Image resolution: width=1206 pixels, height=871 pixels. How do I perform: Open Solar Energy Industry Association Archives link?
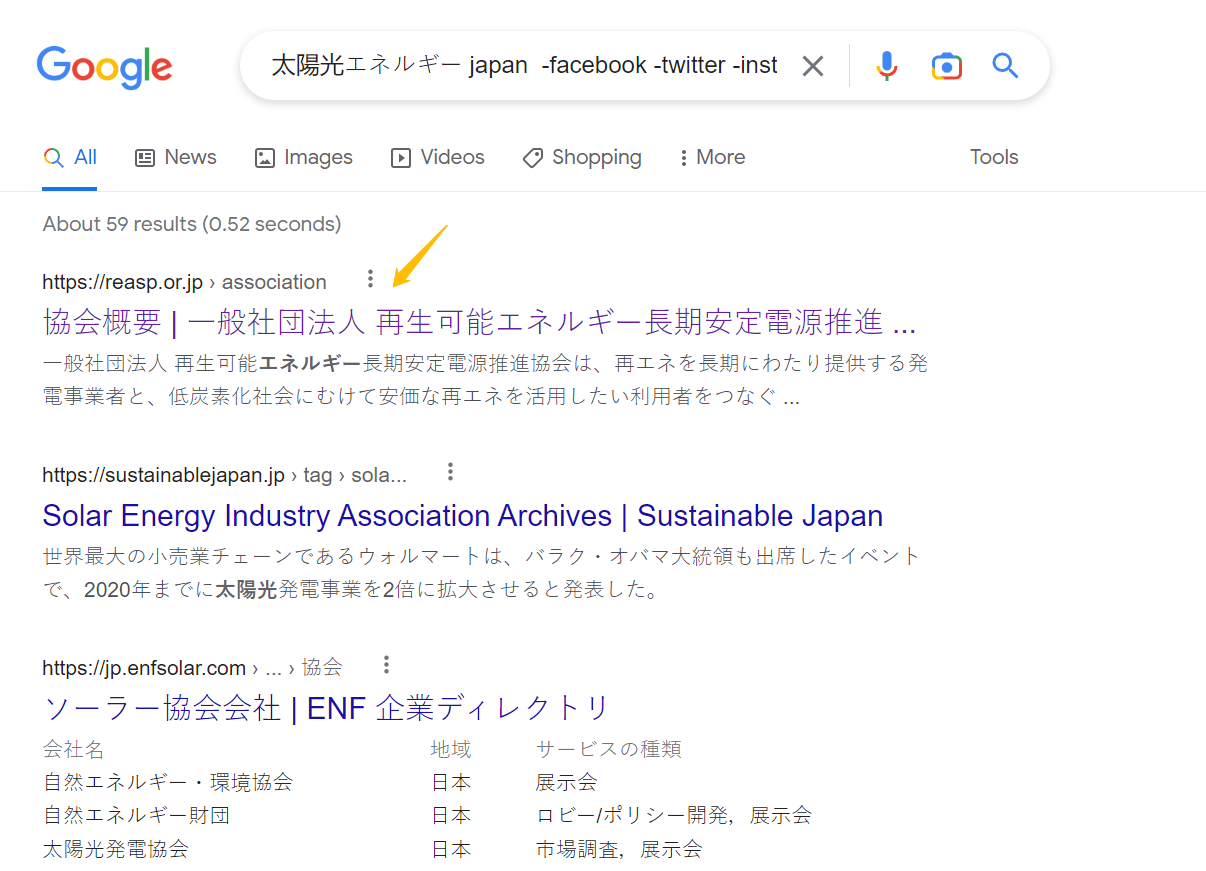point(463,516)
